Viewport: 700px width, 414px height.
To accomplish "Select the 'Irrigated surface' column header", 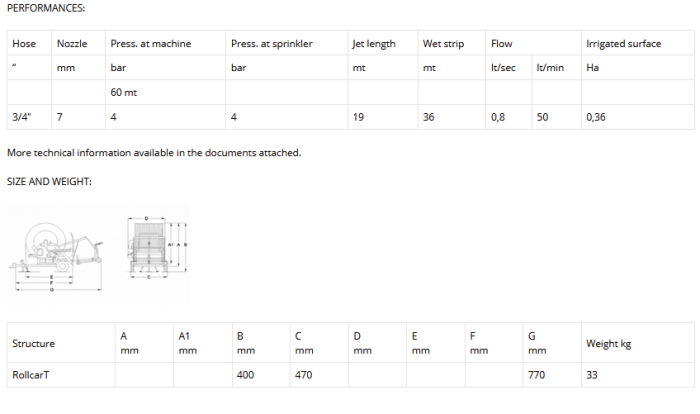I will [x=623, y=44].
